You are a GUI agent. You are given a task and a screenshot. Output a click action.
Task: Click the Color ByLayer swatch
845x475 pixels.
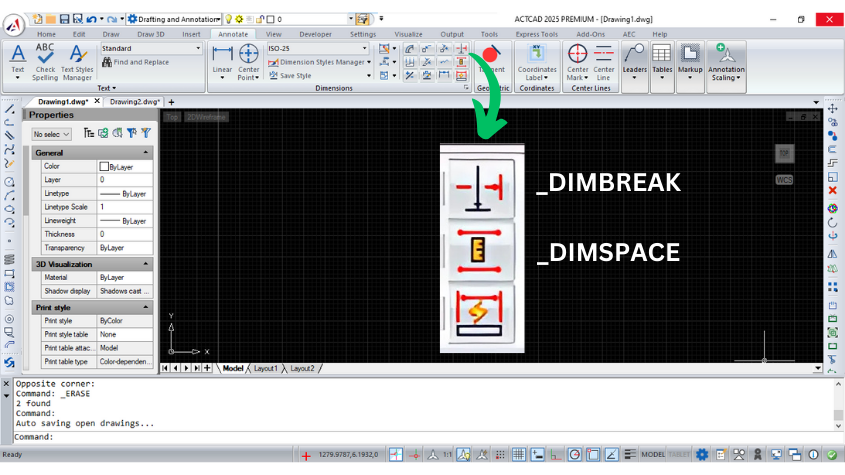(x=104, y=167)
